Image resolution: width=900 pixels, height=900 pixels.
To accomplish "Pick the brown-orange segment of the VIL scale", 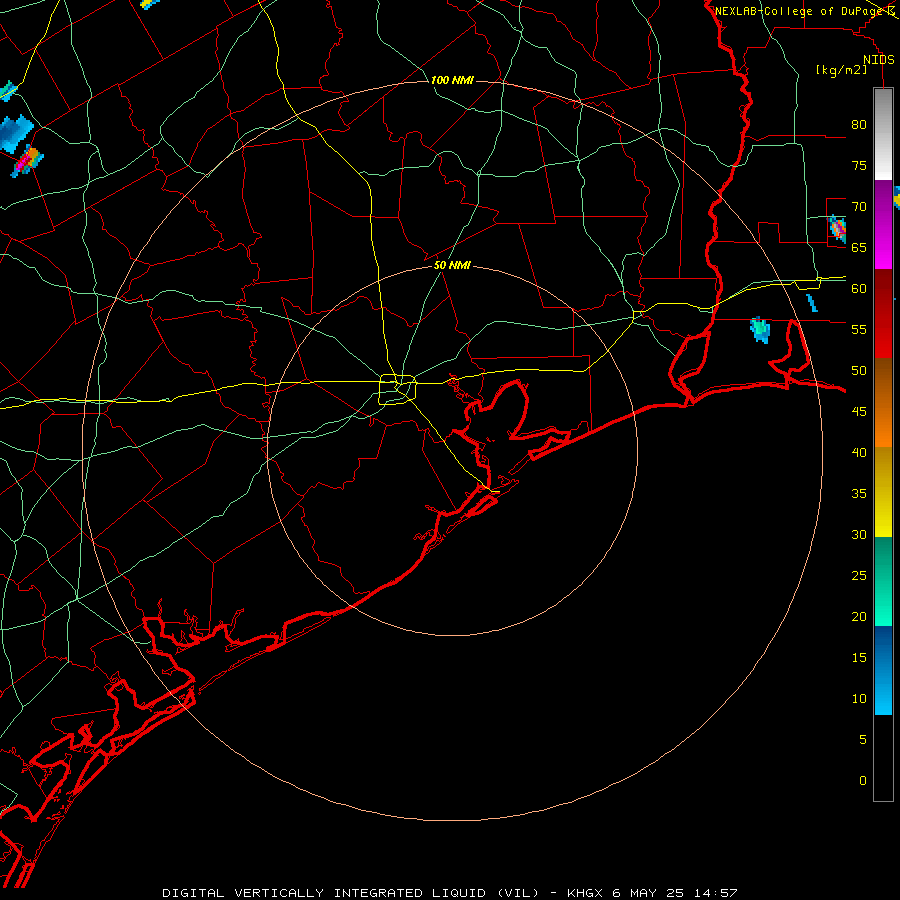I will (883, 402).
